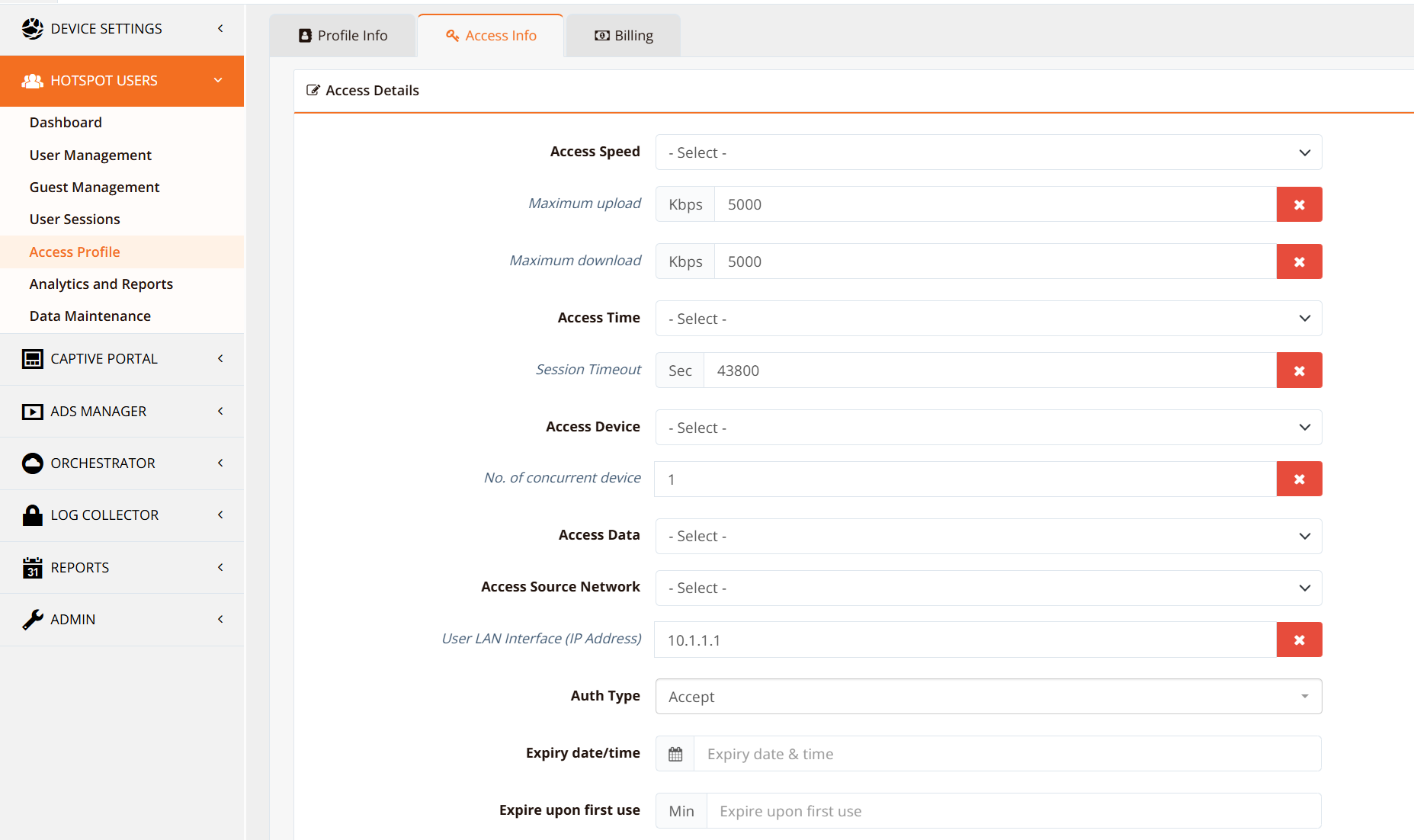Open the Billing tab
This screenshot has width=1414, height=840.
click(624, 36)
